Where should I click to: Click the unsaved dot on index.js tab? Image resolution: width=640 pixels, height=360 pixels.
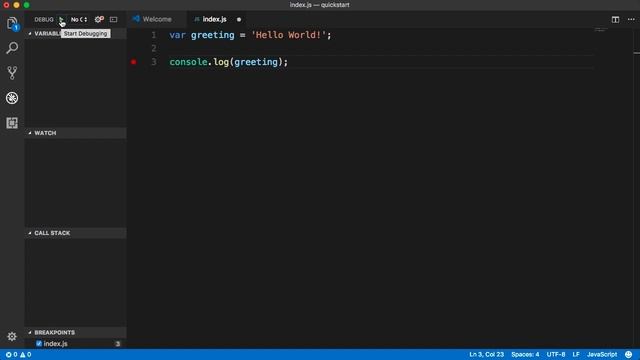(x=239, y=19)
